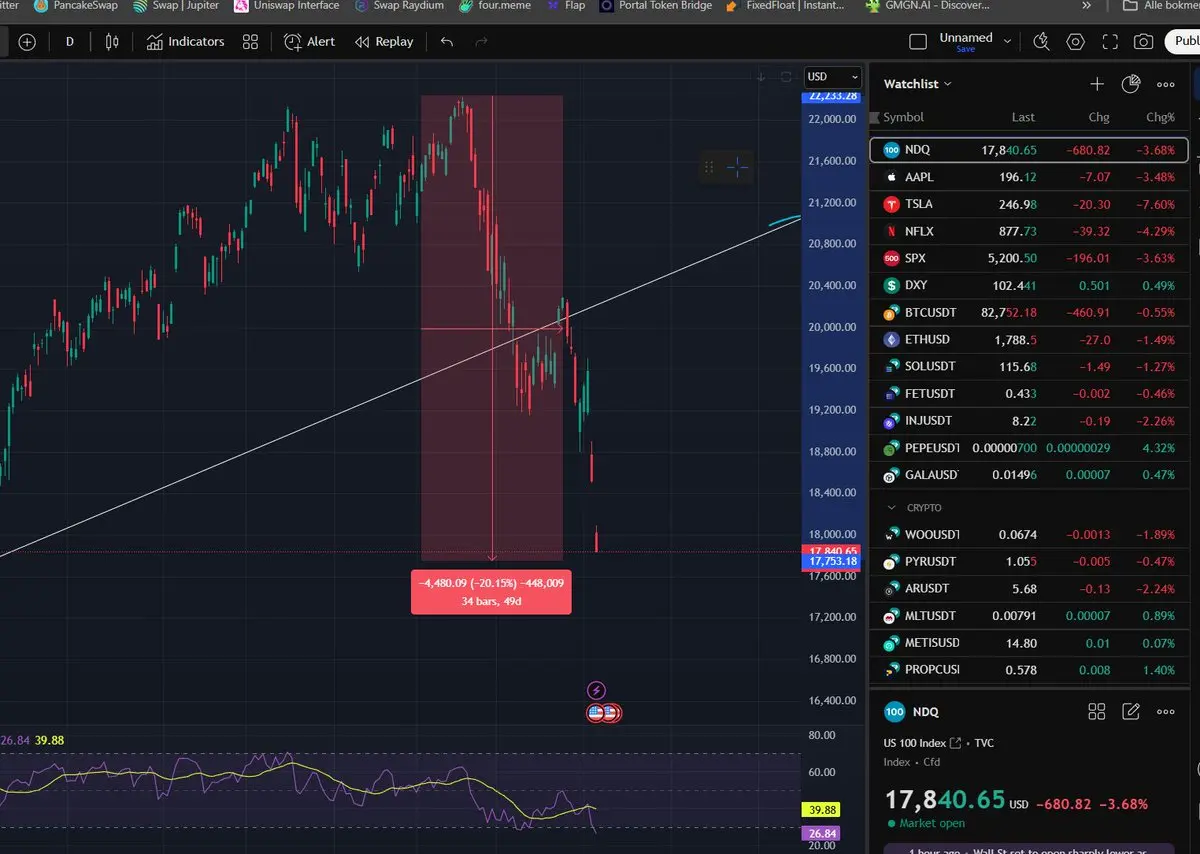Screen dimensions: 1200x854
Task: Expand the Watchlist name dropdown
Action: pyautogui.click(x=917, y=84)
